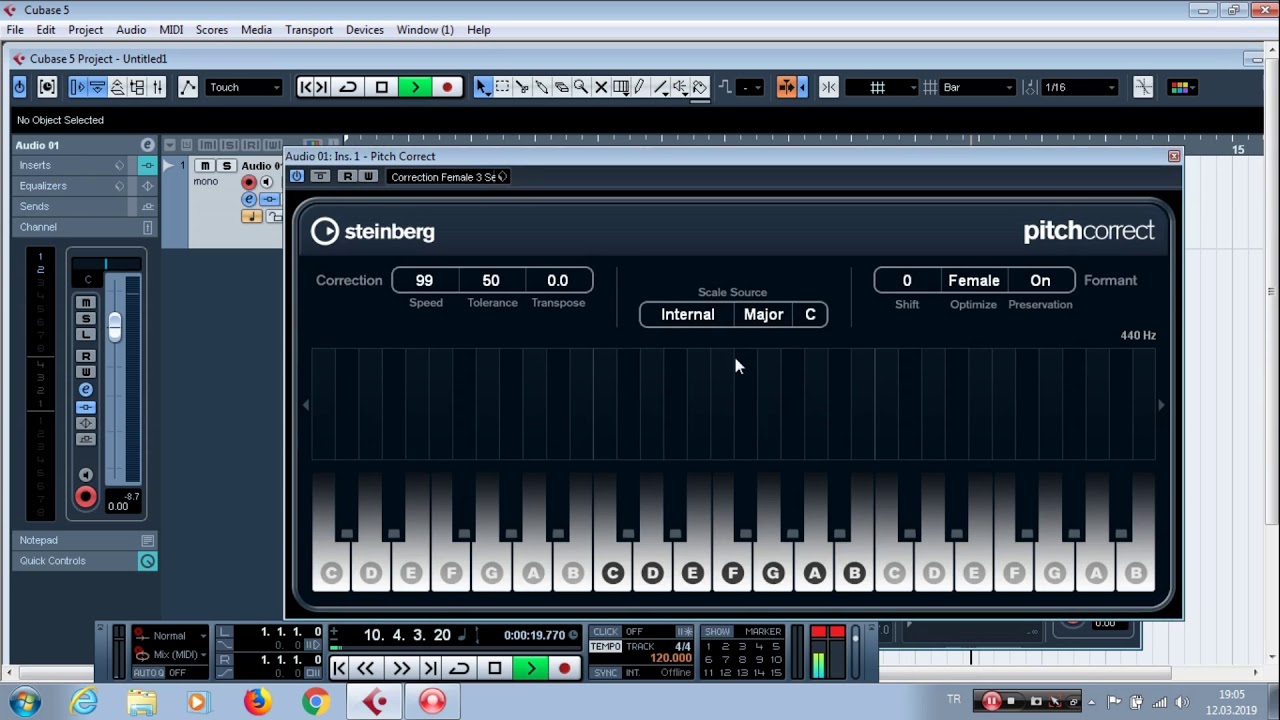Show the Inspector panel
The width and height of the screenshot is (1280, 720).
pyautogui.click(x=78, y=87)
